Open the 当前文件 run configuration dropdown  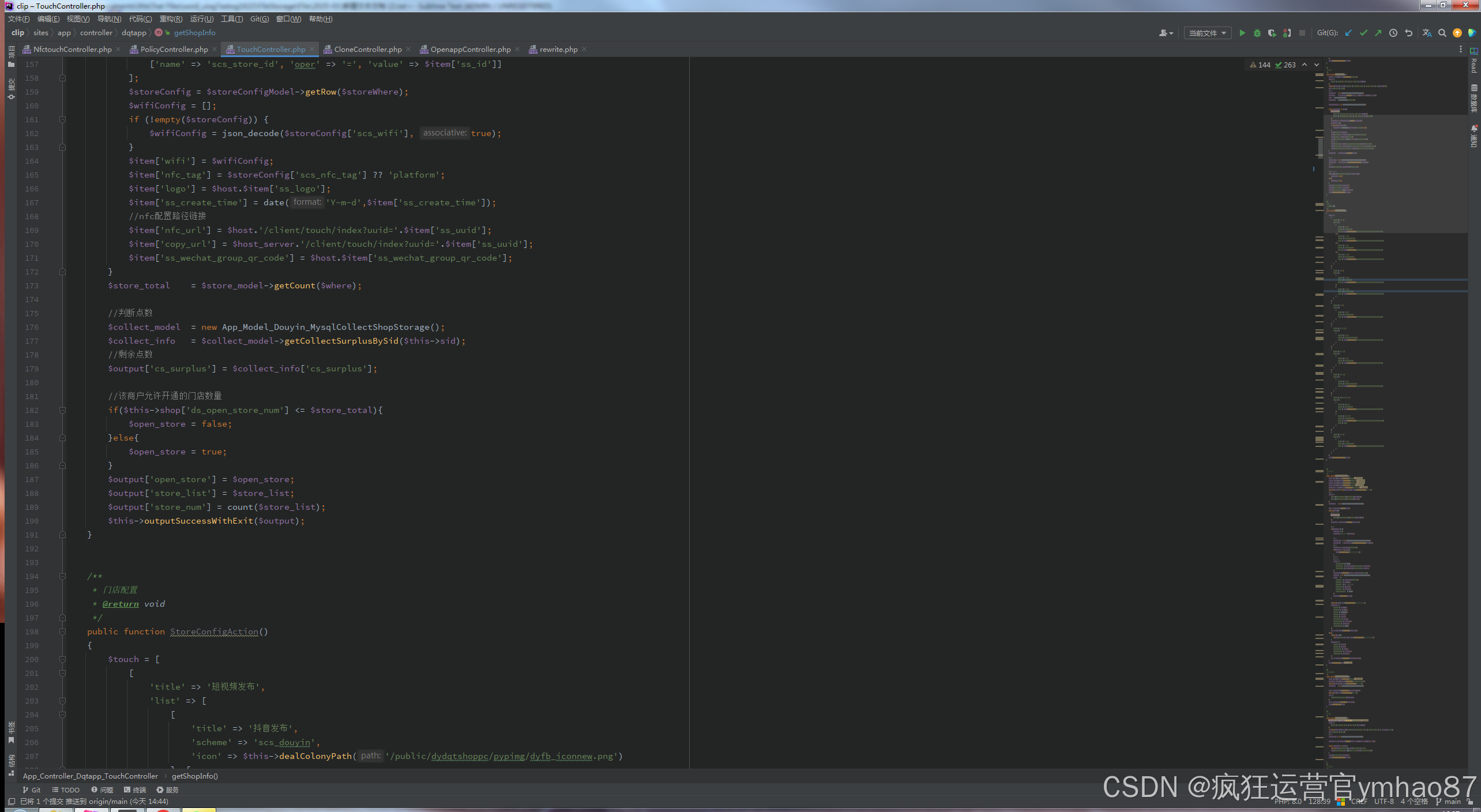(x=1207, y=33)
